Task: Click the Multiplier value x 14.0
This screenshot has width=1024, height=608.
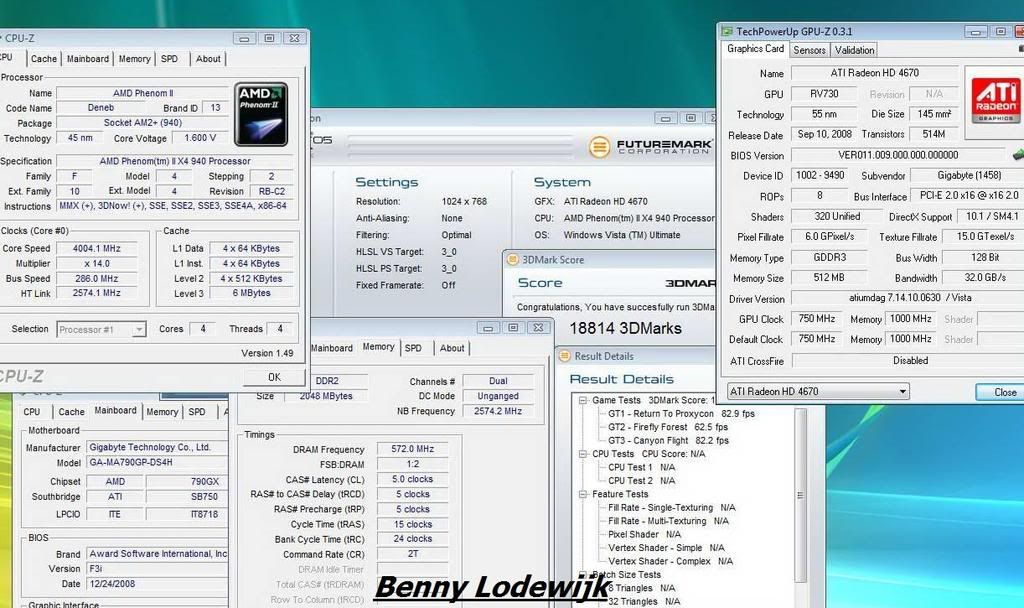Action: click(97, 264)
